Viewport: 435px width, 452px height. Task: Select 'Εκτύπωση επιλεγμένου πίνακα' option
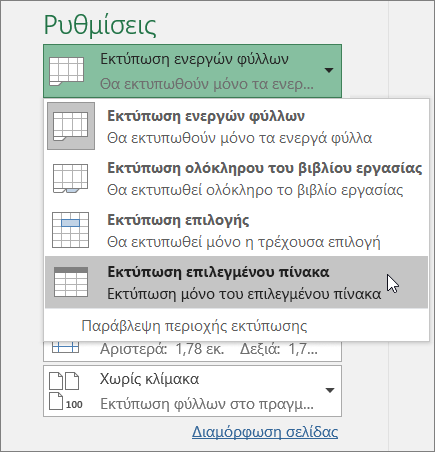[x=236, y=282]
